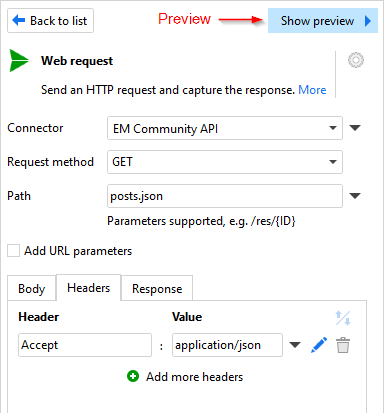384x413 pixels.
Task: Expand the arrow beside application/json value
Action: click(x=295, y=345)
